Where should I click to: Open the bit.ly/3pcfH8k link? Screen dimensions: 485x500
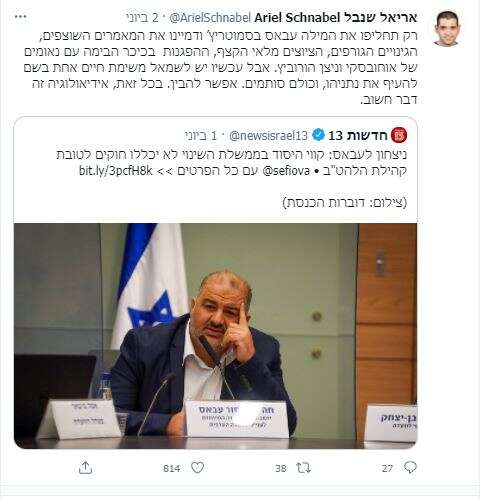tap(116, 171)
